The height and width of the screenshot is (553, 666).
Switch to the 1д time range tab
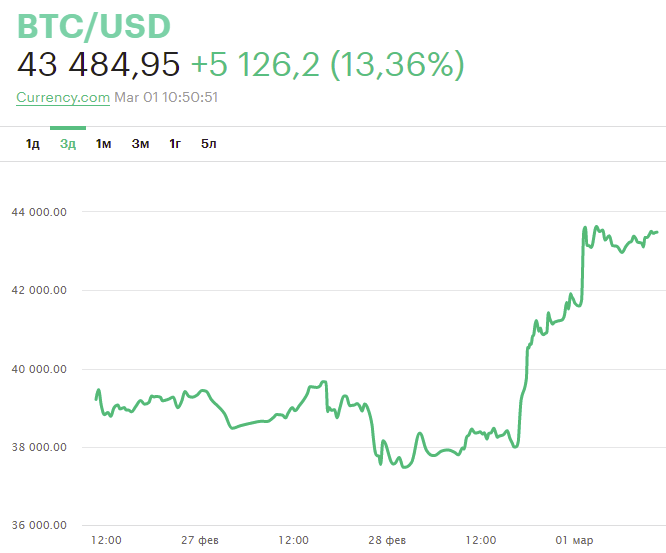pyautogui.click(x=33, y=144)
